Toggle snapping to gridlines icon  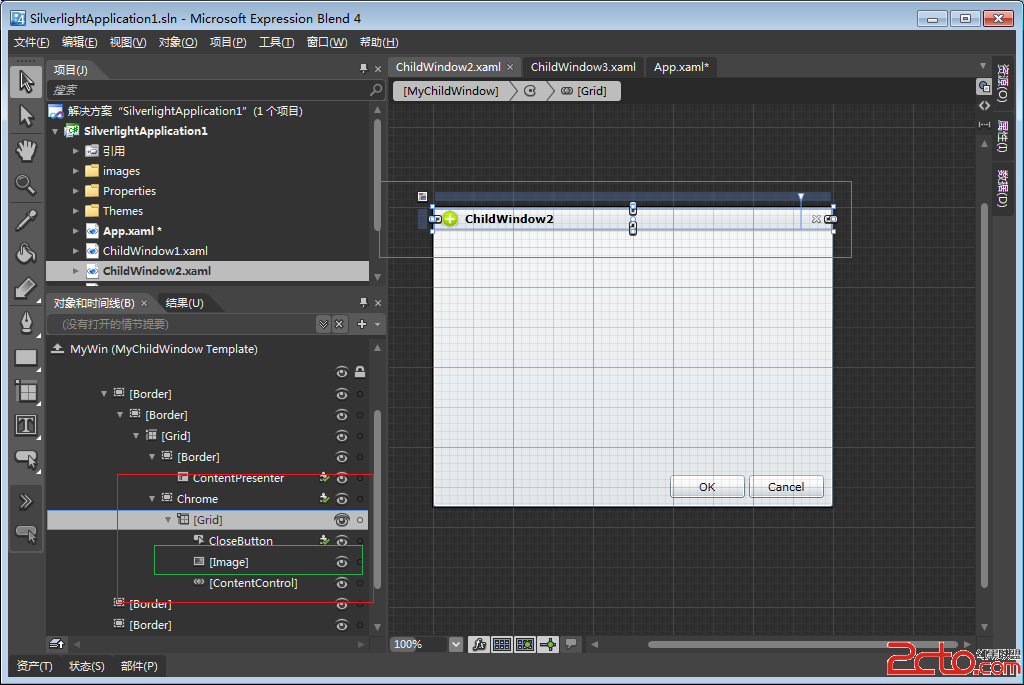click(524, 645)
